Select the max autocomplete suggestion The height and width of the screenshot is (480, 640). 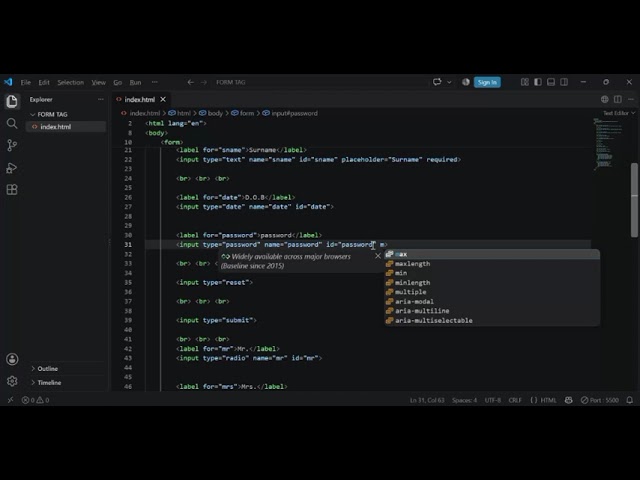[492, 254]
